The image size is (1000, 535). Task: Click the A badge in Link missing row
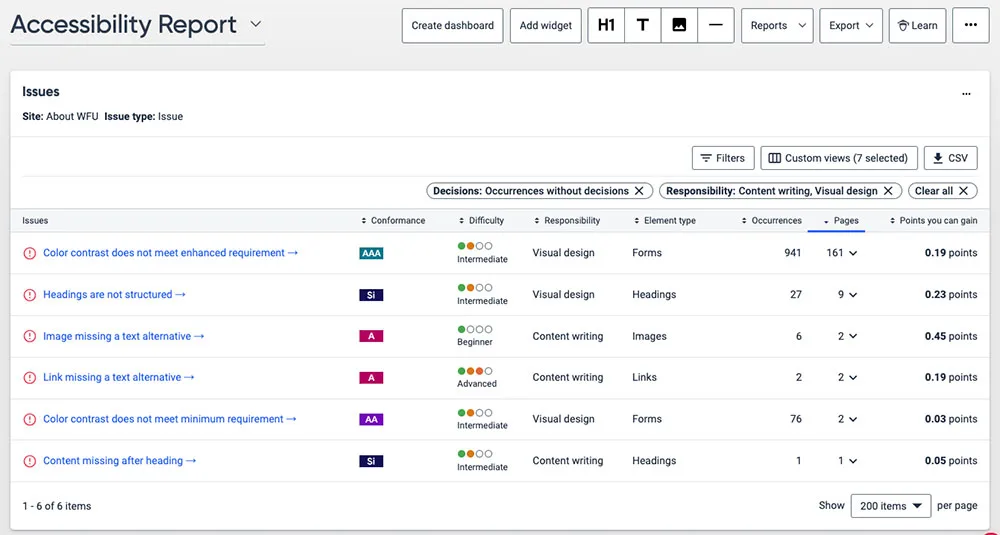pyautogui.click(x=371, y=377)
